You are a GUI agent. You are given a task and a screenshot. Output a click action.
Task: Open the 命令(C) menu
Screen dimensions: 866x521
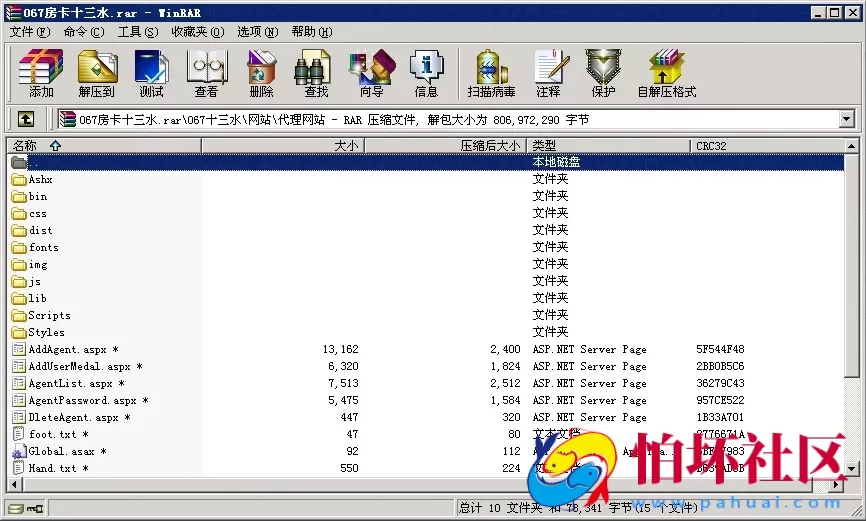point(83,32)
